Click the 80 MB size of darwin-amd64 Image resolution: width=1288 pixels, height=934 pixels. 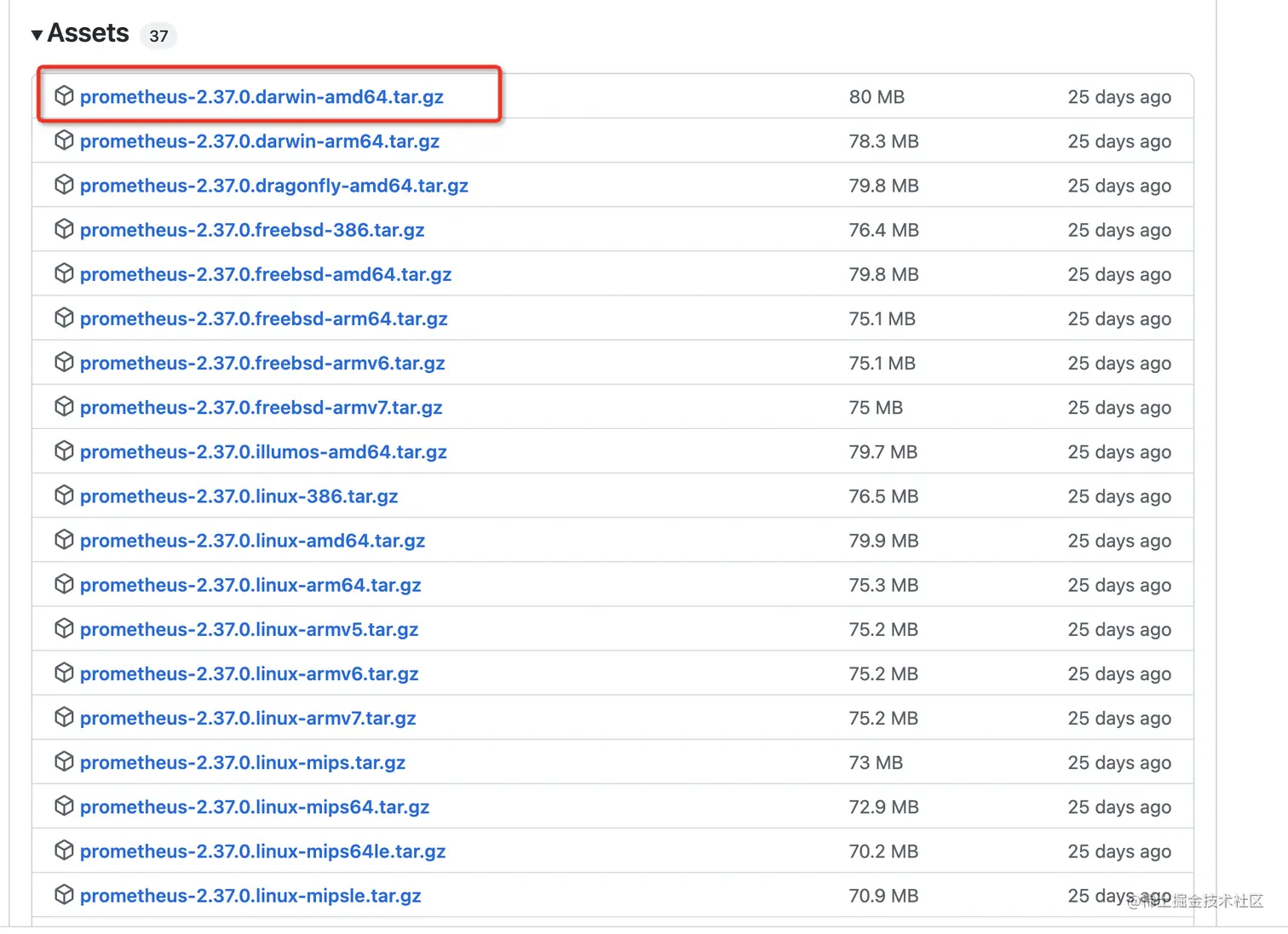[877, 97]
